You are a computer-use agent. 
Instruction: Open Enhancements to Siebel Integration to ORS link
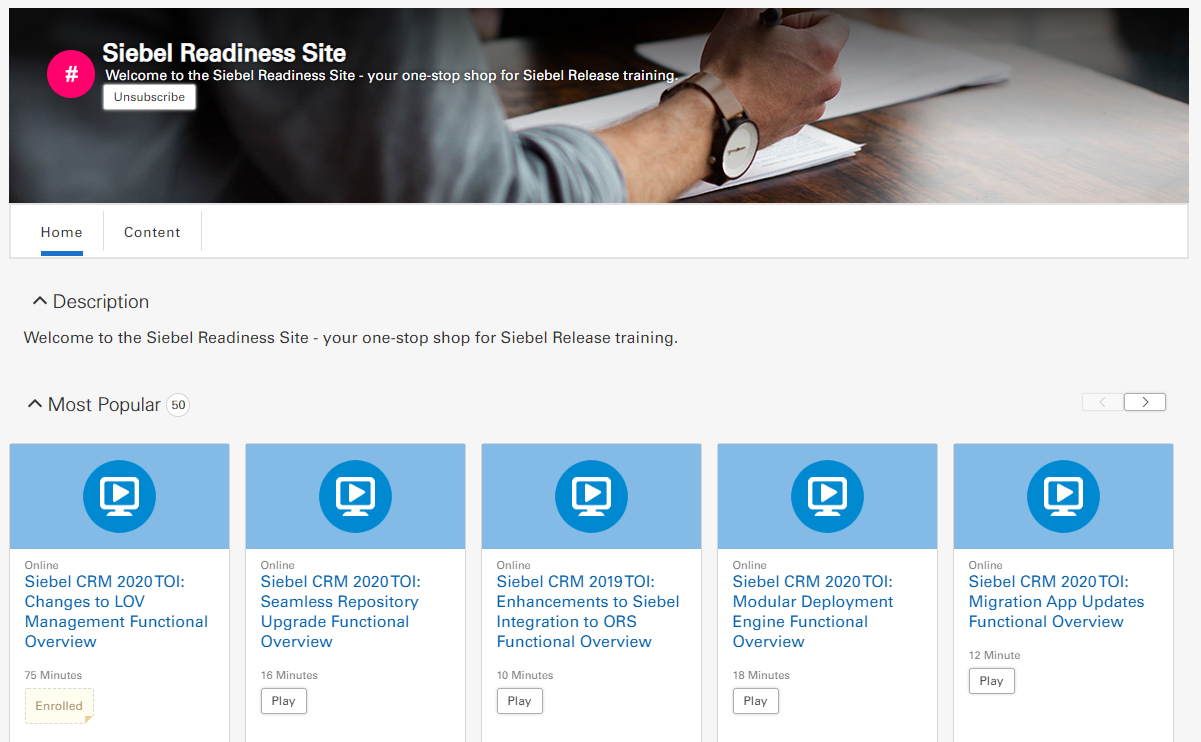(x=588, y=611)
